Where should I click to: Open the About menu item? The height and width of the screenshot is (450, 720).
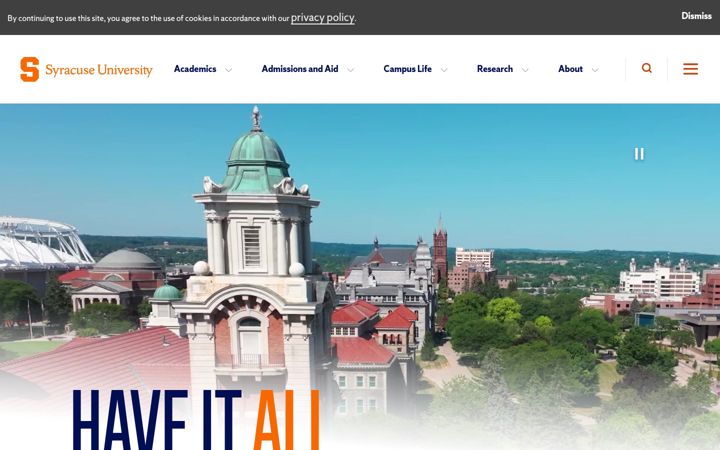(570, 69)
